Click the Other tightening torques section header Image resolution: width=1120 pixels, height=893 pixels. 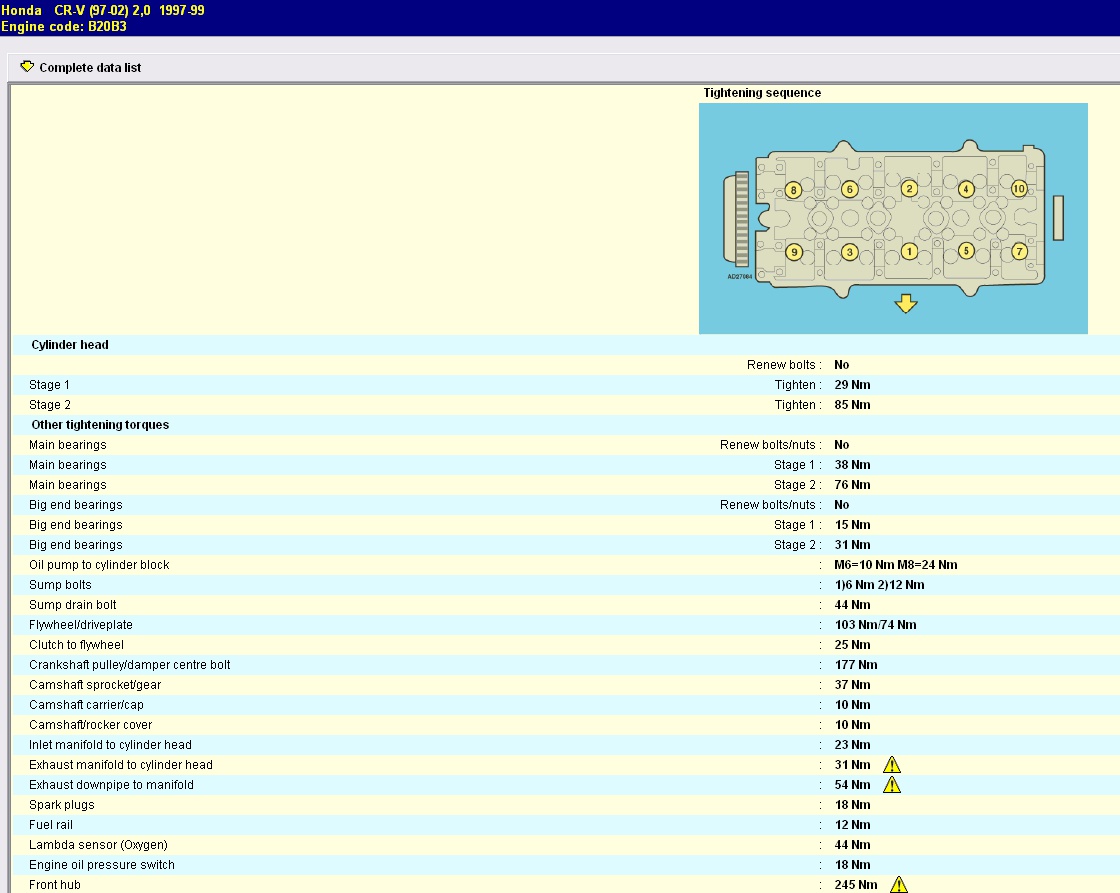pyautogui.click(x=100, y=425)
